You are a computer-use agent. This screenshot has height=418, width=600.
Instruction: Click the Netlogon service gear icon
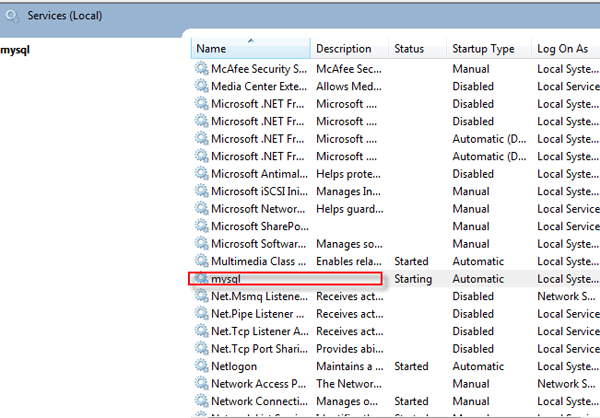pos(201,366)
